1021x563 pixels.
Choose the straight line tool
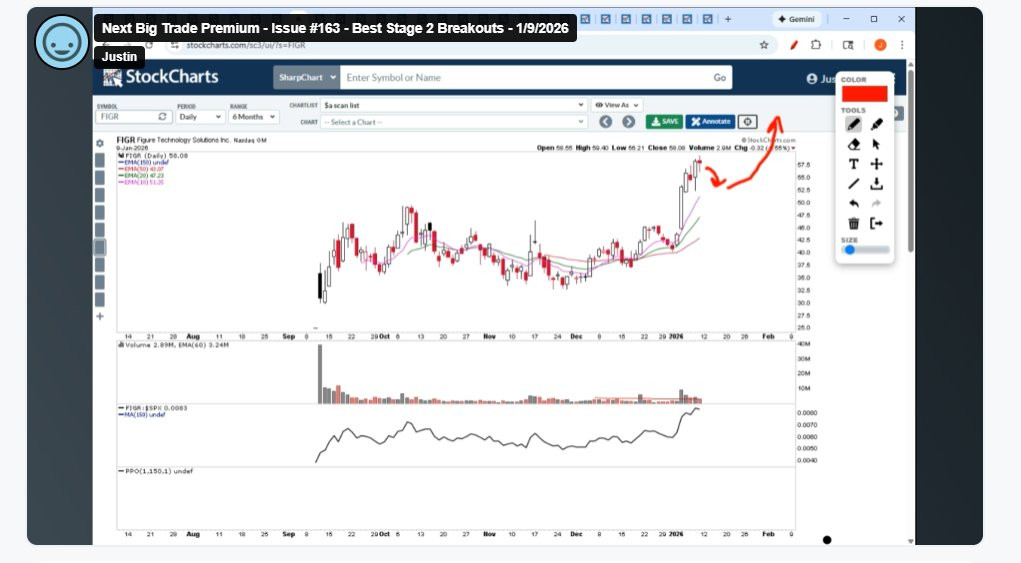853,184
